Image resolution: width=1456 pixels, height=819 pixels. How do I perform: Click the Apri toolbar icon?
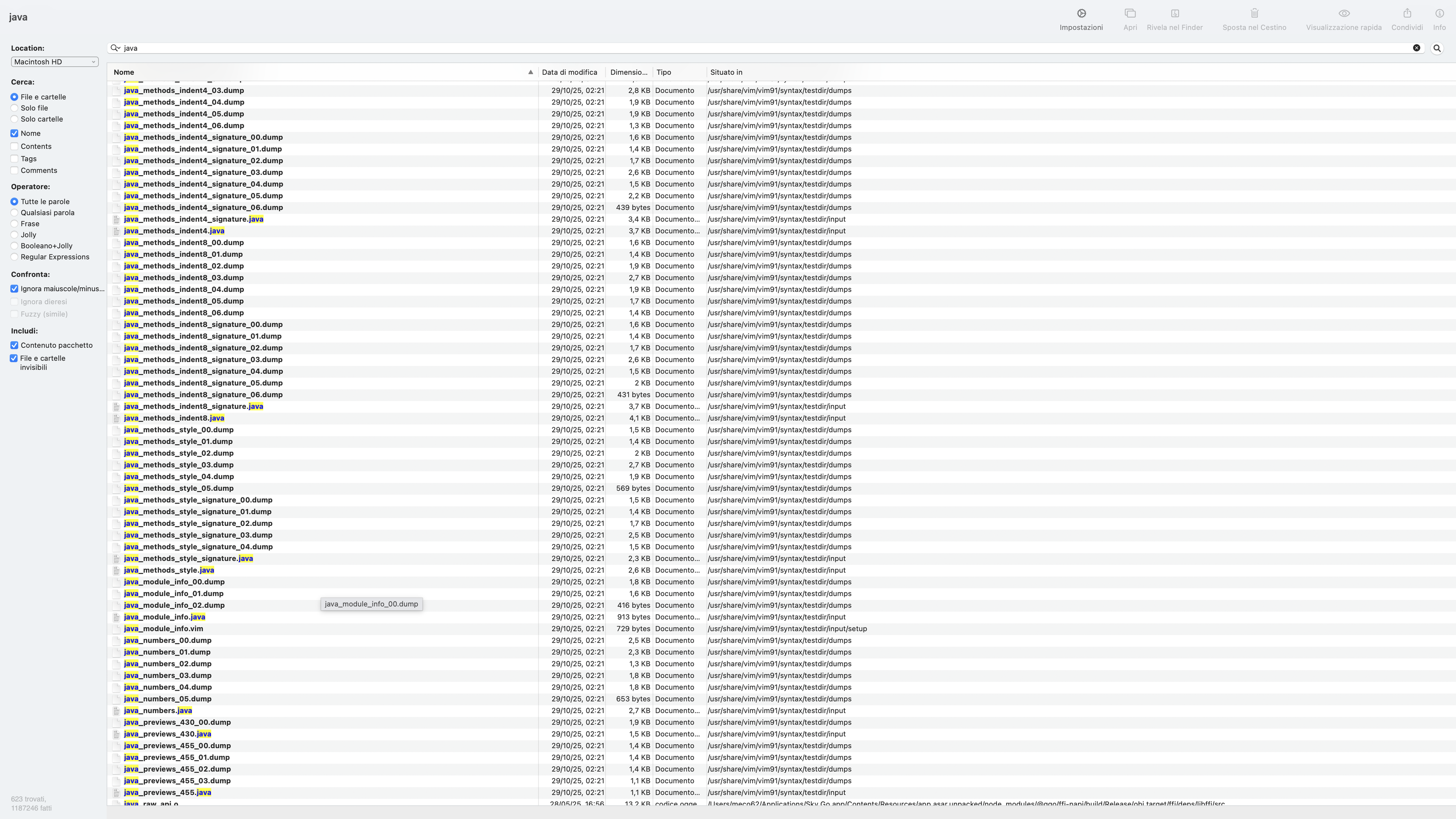tap(1130, 14)
